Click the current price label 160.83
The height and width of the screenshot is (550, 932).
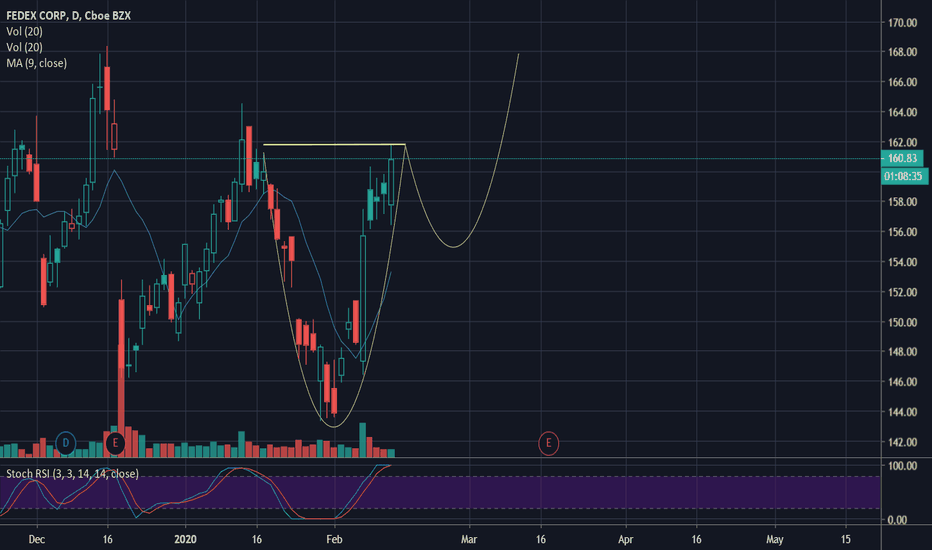pyautogui.click(x=902, y=158)
